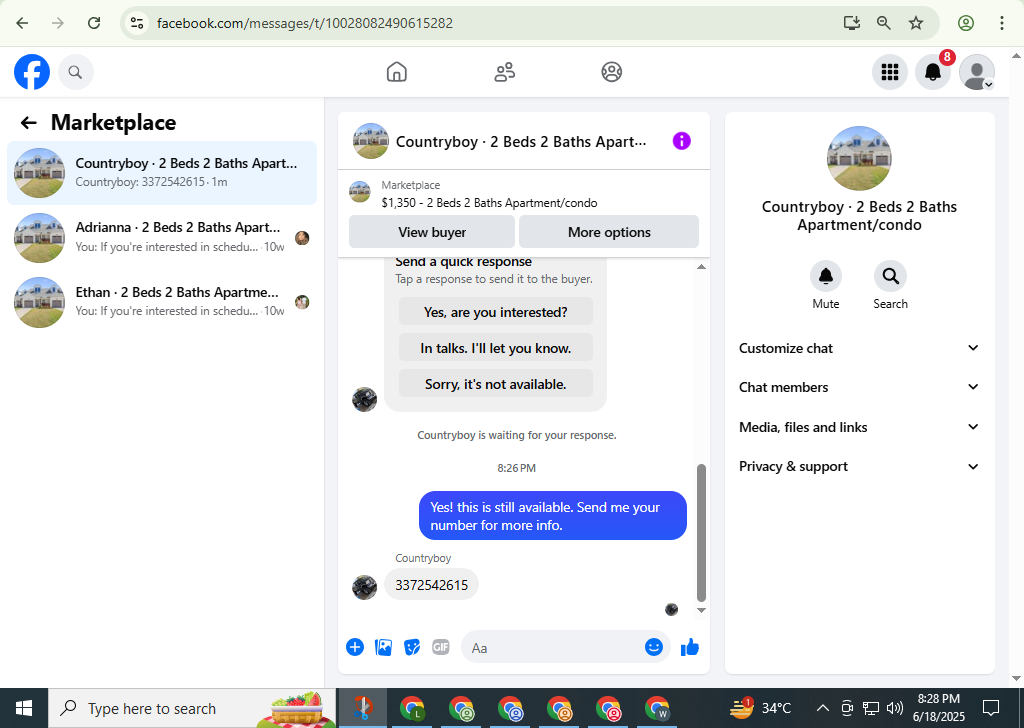Open taskbar clock showing 8:28 PM
This screenshot has height=728, width=1024.
click(x=938, y=708)
